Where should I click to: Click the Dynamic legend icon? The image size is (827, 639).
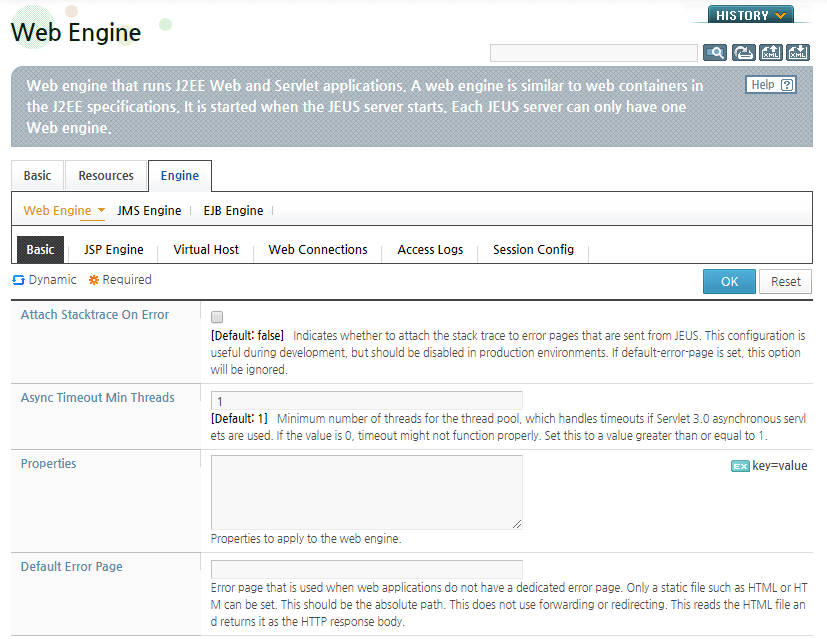coord(18,280)
